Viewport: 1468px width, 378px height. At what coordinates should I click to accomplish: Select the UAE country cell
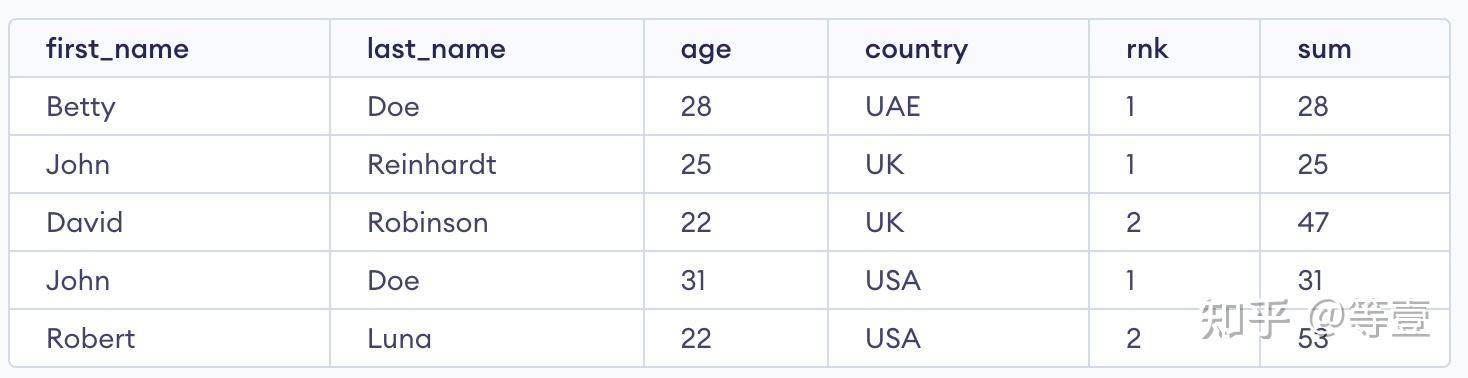pos(892,106)
